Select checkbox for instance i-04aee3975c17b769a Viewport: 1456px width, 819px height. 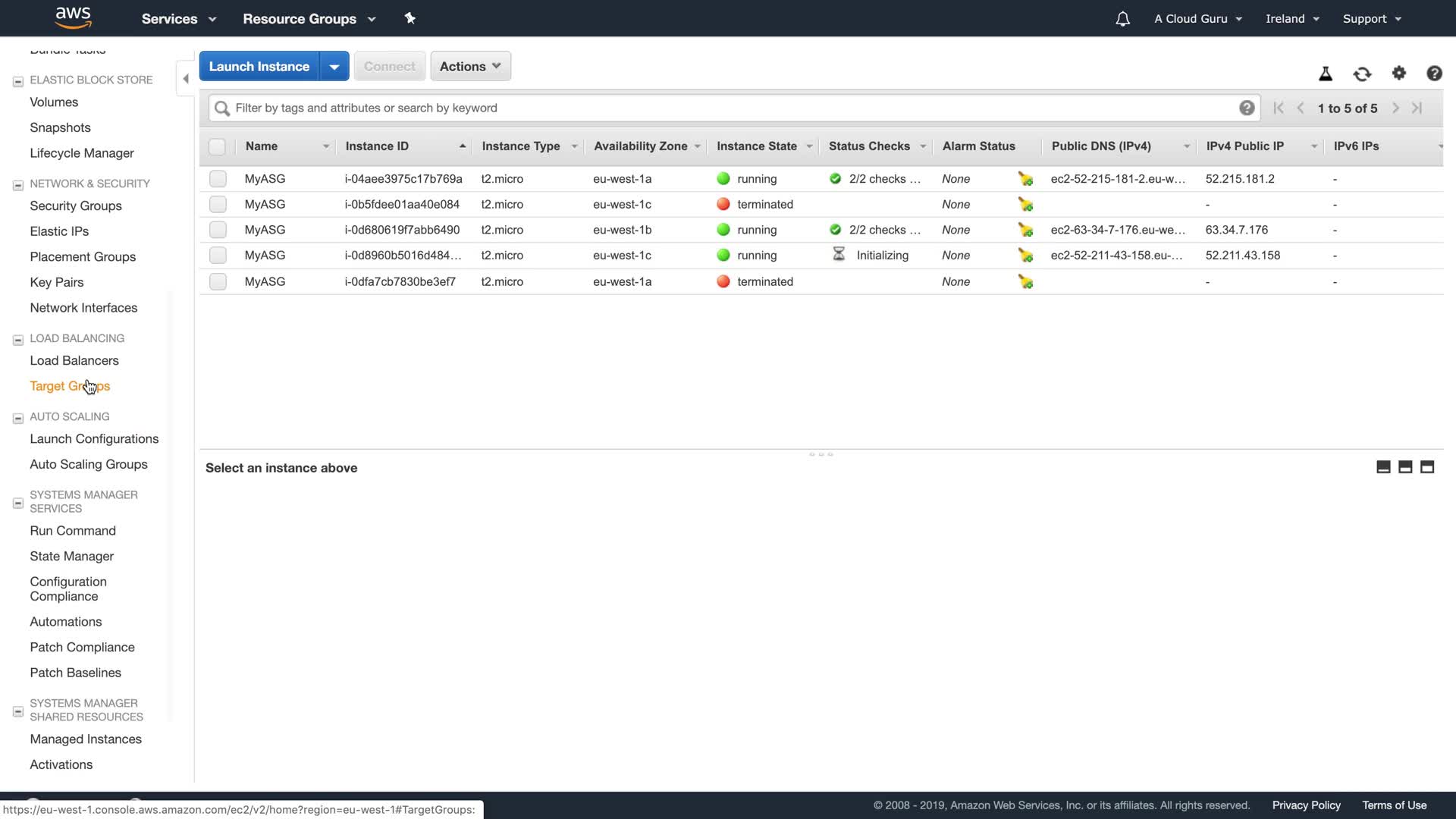pyautogui.click(x=218, y=179)
